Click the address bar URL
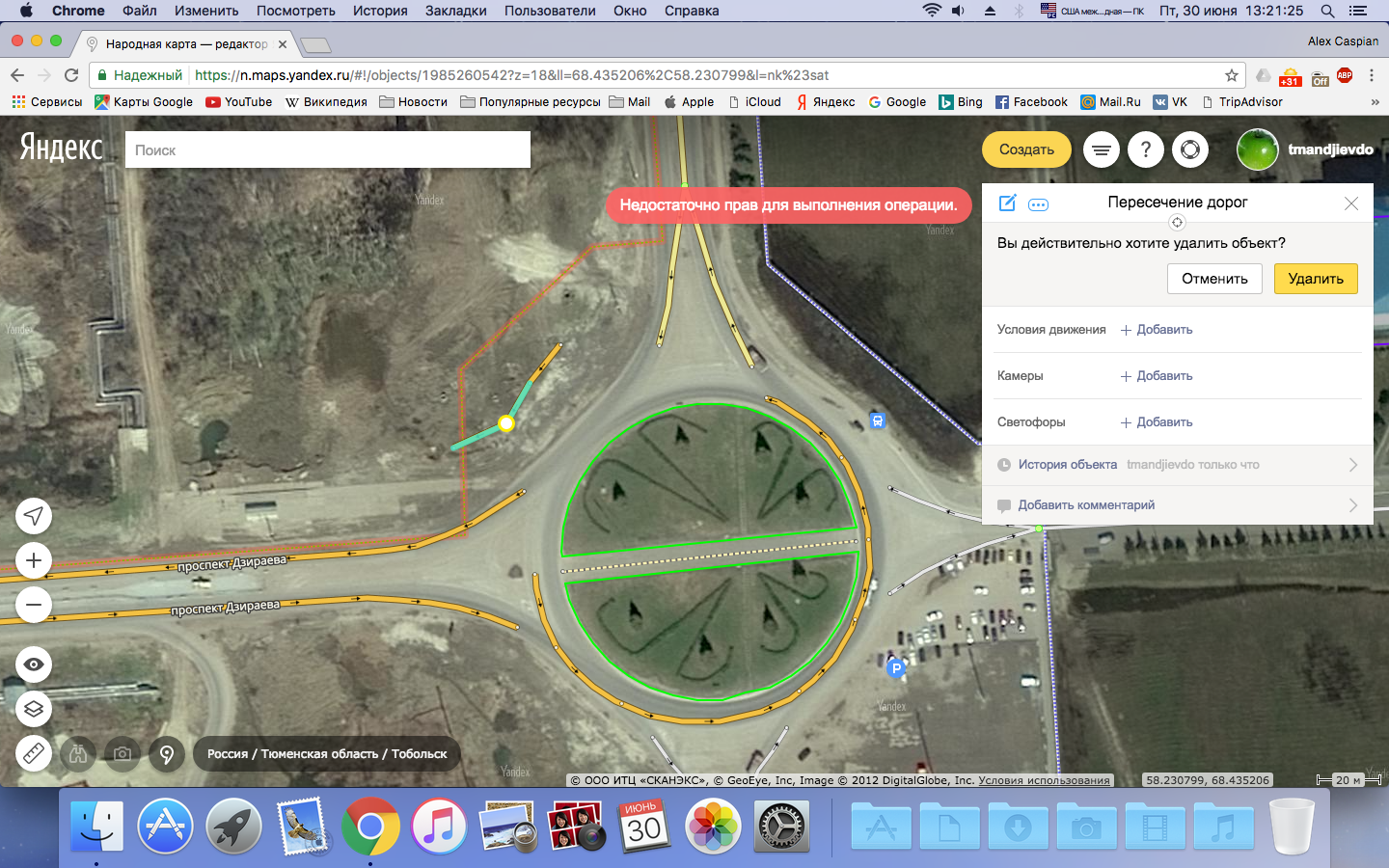1389x868 pixels. [x=511, y=75]
